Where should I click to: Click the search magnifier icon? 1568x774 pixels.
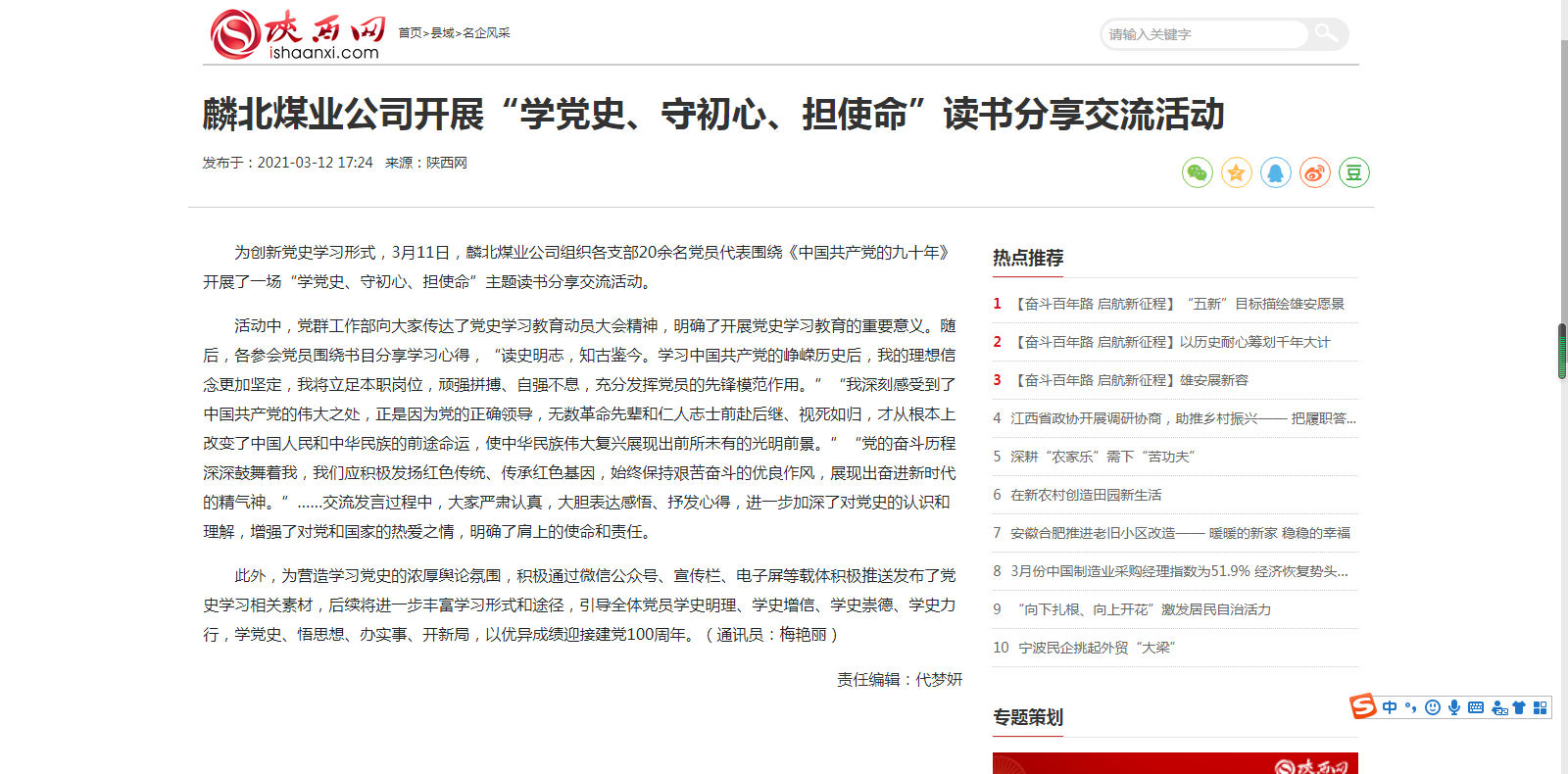pos(1326,34)
